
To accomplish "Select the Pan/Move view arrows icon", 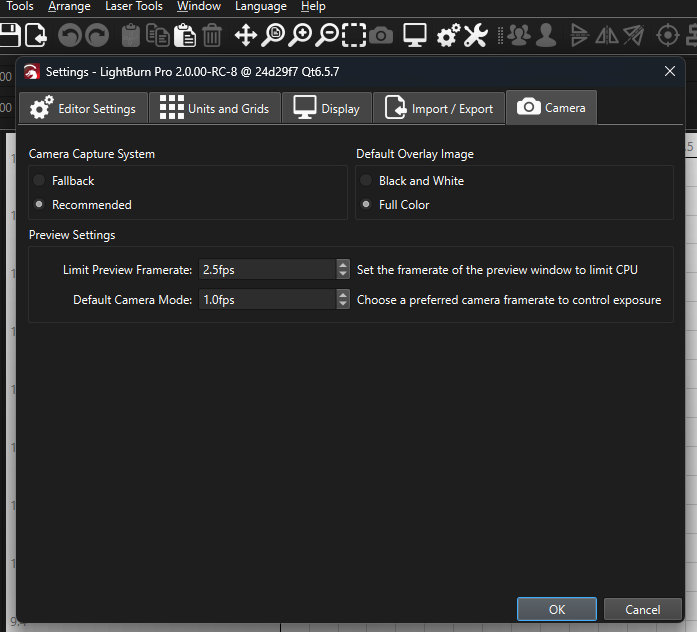I will click(246, 36).
